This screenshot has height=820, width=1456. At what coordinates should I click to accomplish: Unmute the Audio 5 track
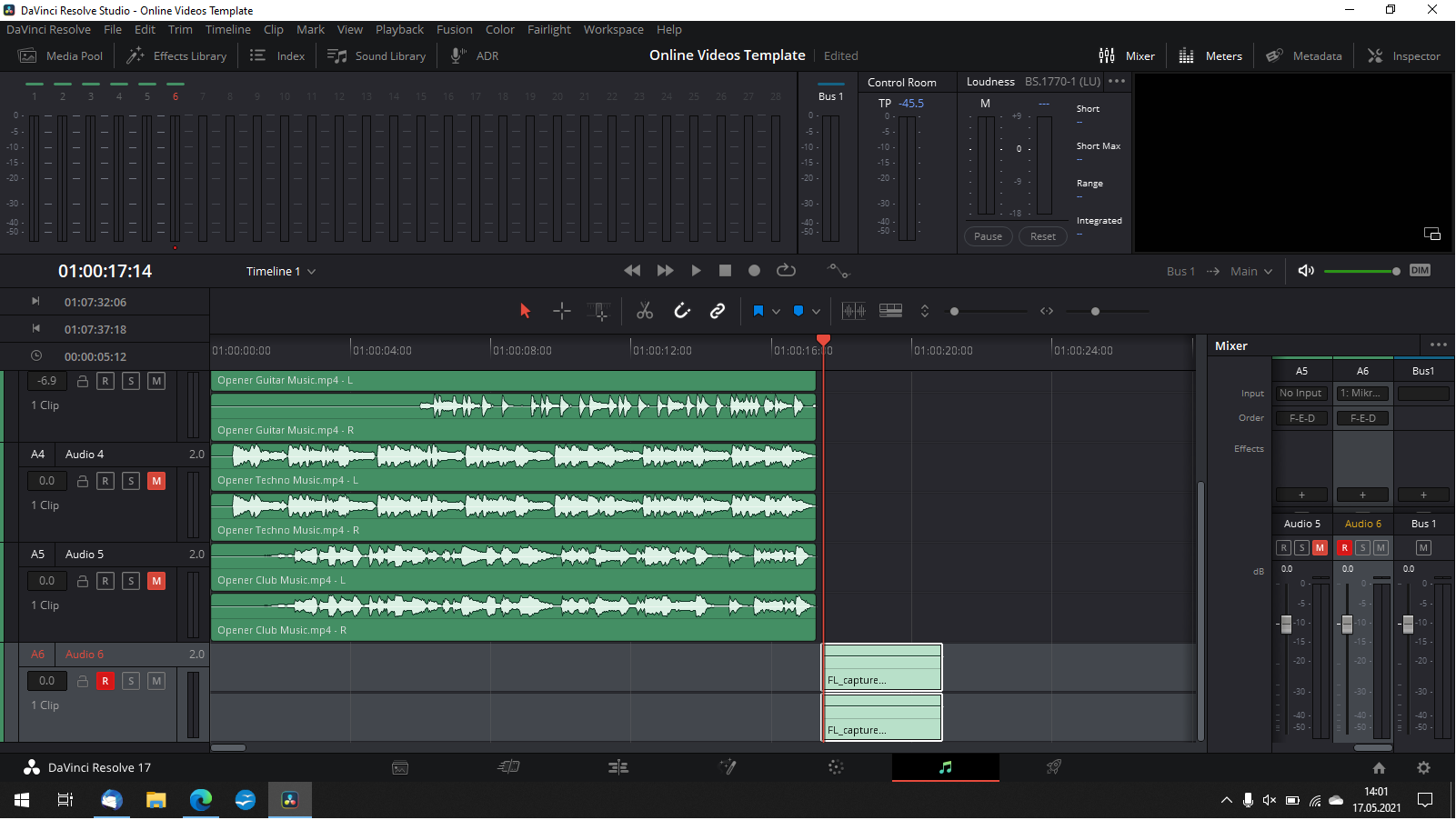point(156,581)
